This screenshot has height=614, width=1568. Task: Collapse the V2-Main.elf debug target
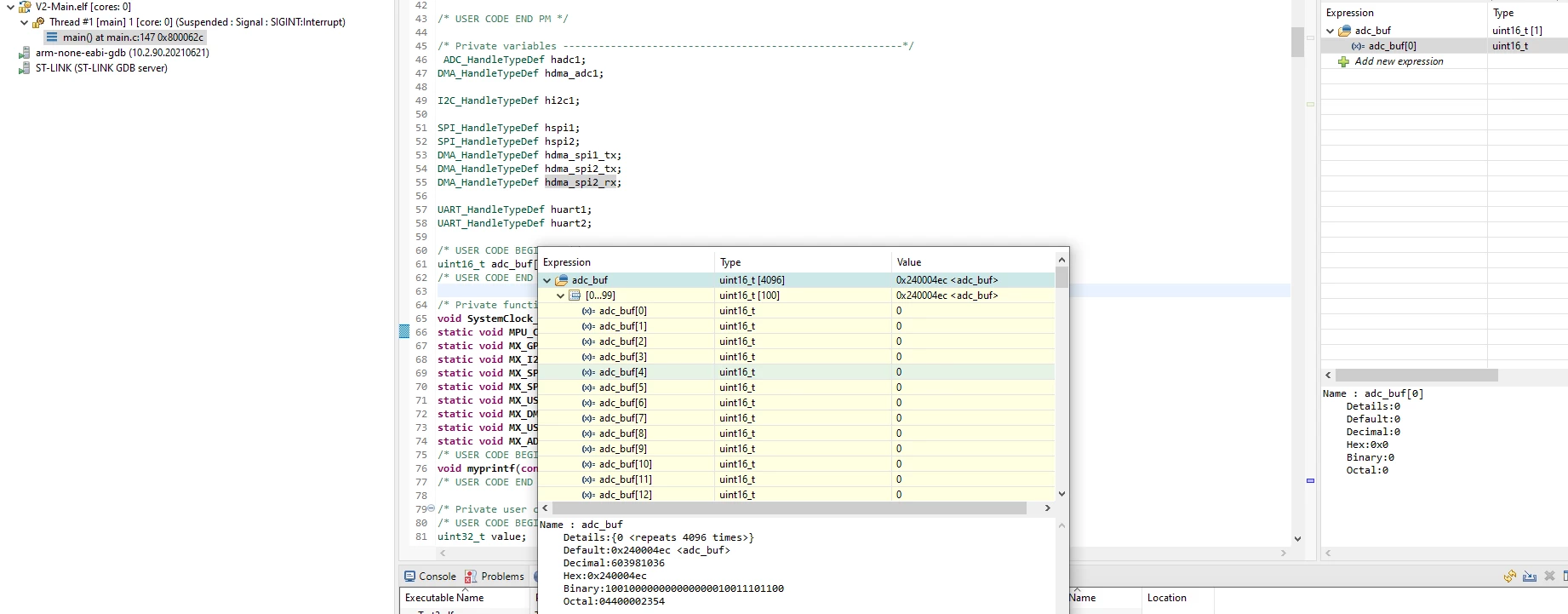click(x=10, y=7)
